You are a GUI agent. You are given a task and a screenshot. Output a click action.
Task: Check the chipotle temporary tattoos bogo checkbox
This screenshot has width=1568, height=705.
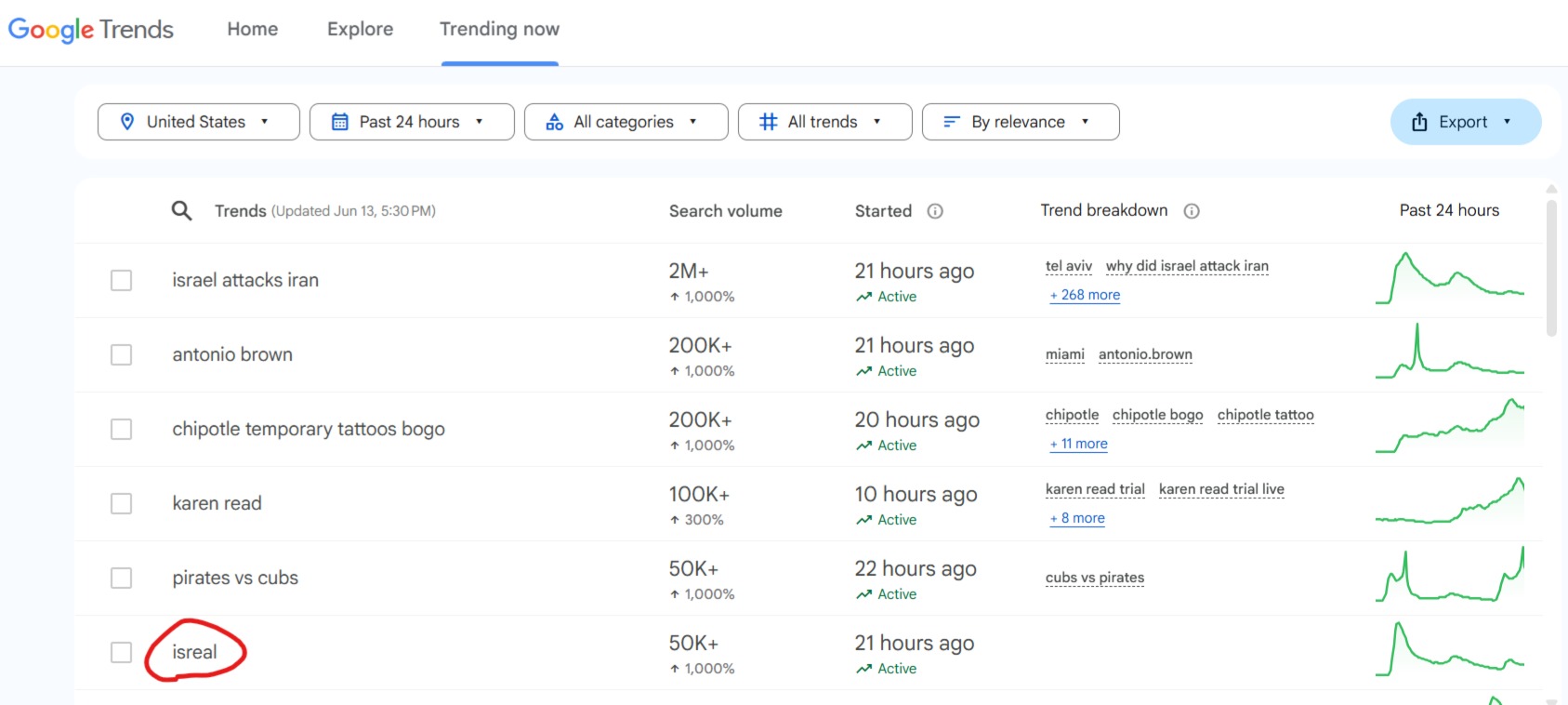point(121,429)
